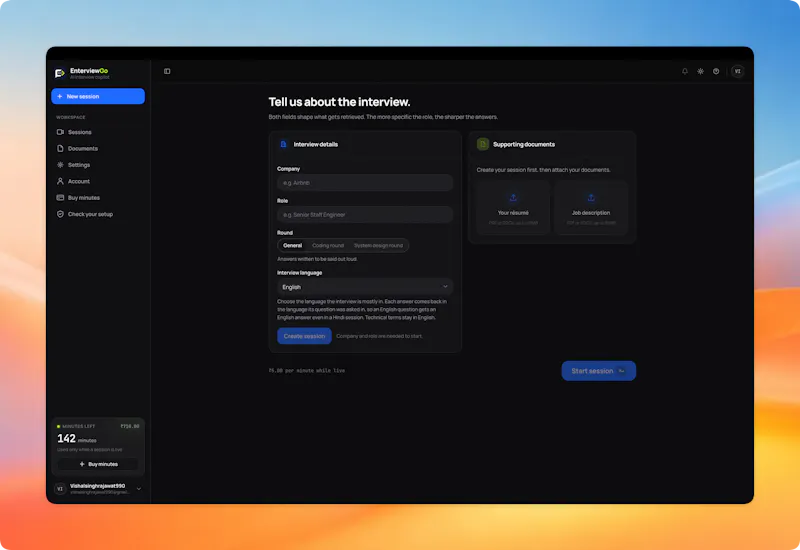The width and height of the screenshot is (800, 550).
Task: Click the theme sun icon in header
Action: point(701,71)
